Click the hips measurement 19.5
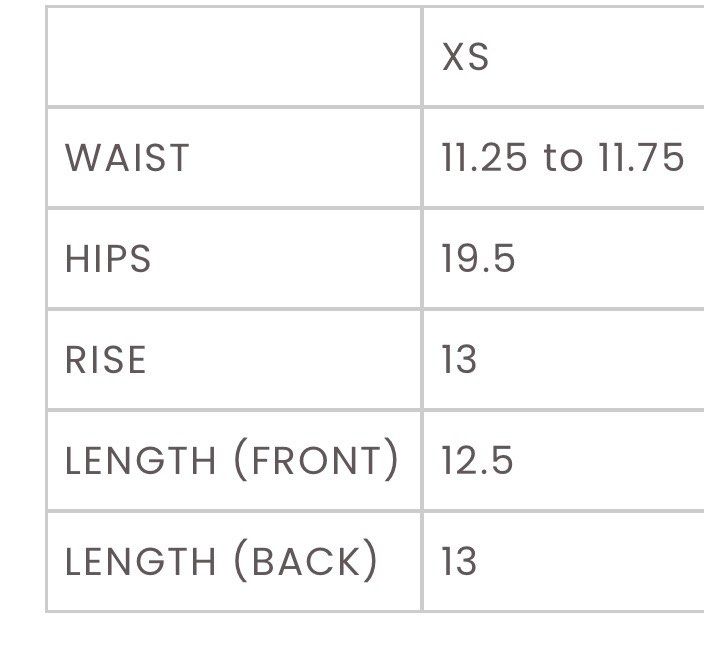 click(x=478, y=258)
